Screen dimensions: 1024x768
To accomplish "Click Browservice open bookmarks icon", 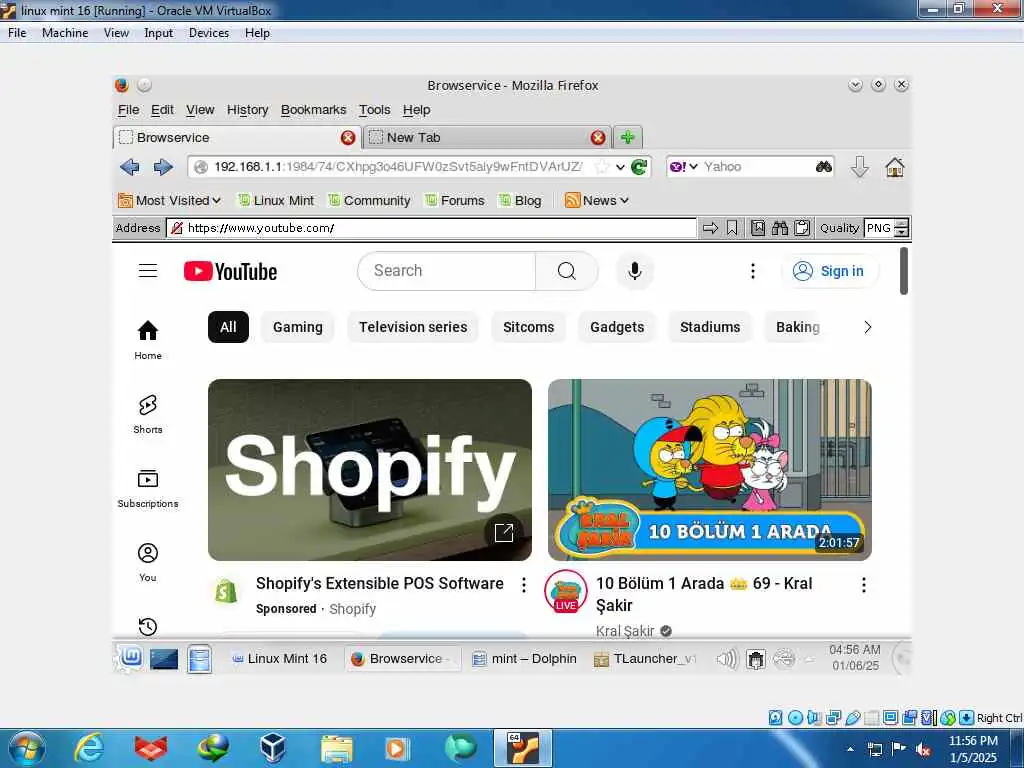I will point(758,228).
